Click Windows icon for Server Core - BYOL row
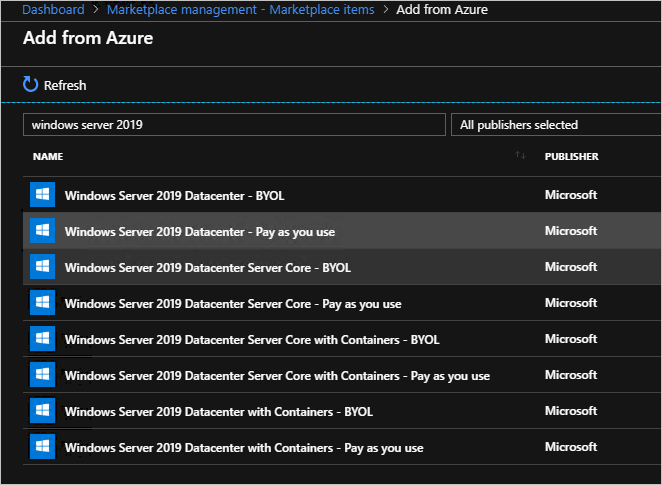 [x=42, y=267]
